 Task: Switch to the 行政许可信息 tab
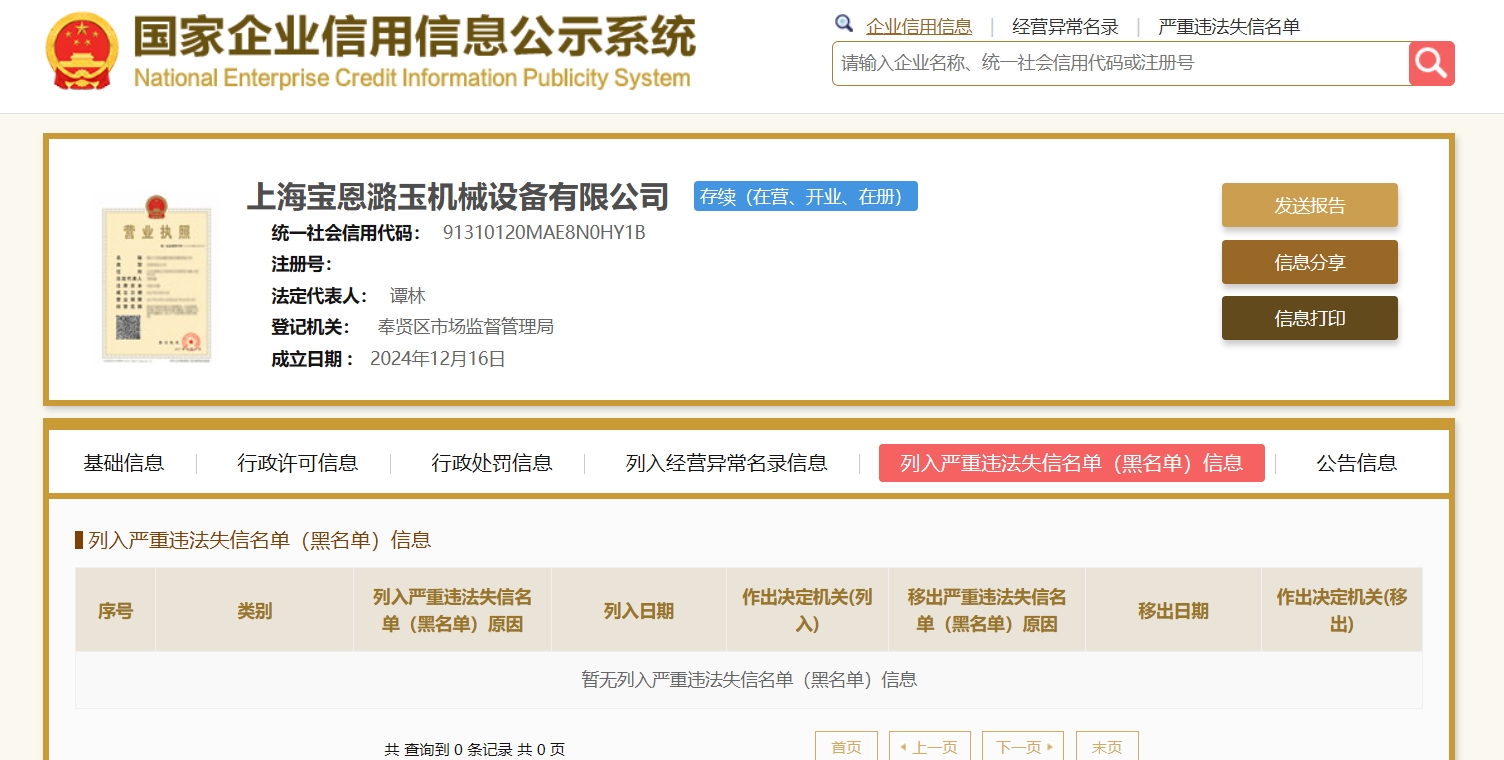coord(298,463)
